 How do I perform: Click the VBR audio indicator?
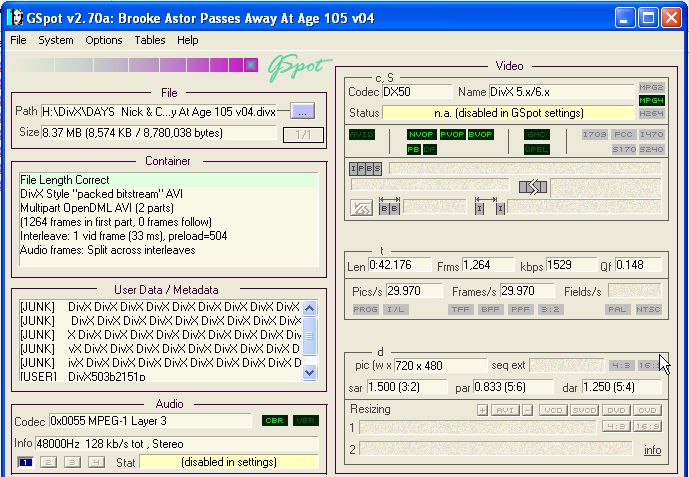[x=305, y=420]
